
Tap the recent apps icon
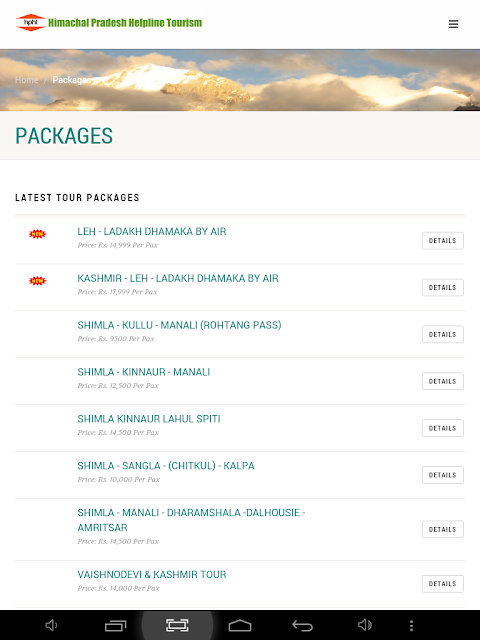(x=116, y=625)
